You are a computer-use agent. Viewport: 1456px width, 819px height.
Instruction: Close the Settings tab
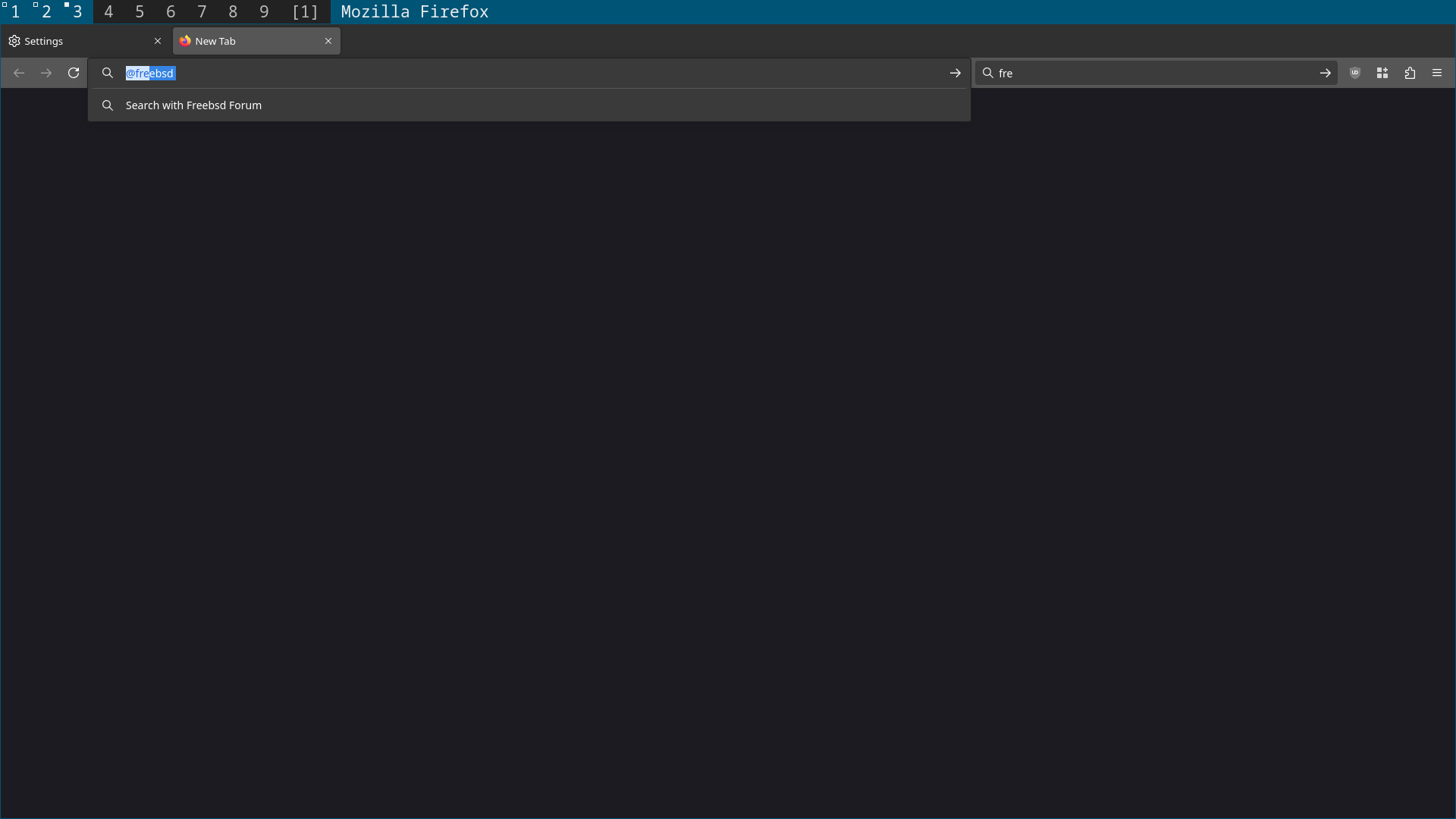click(x=158, y=41)
